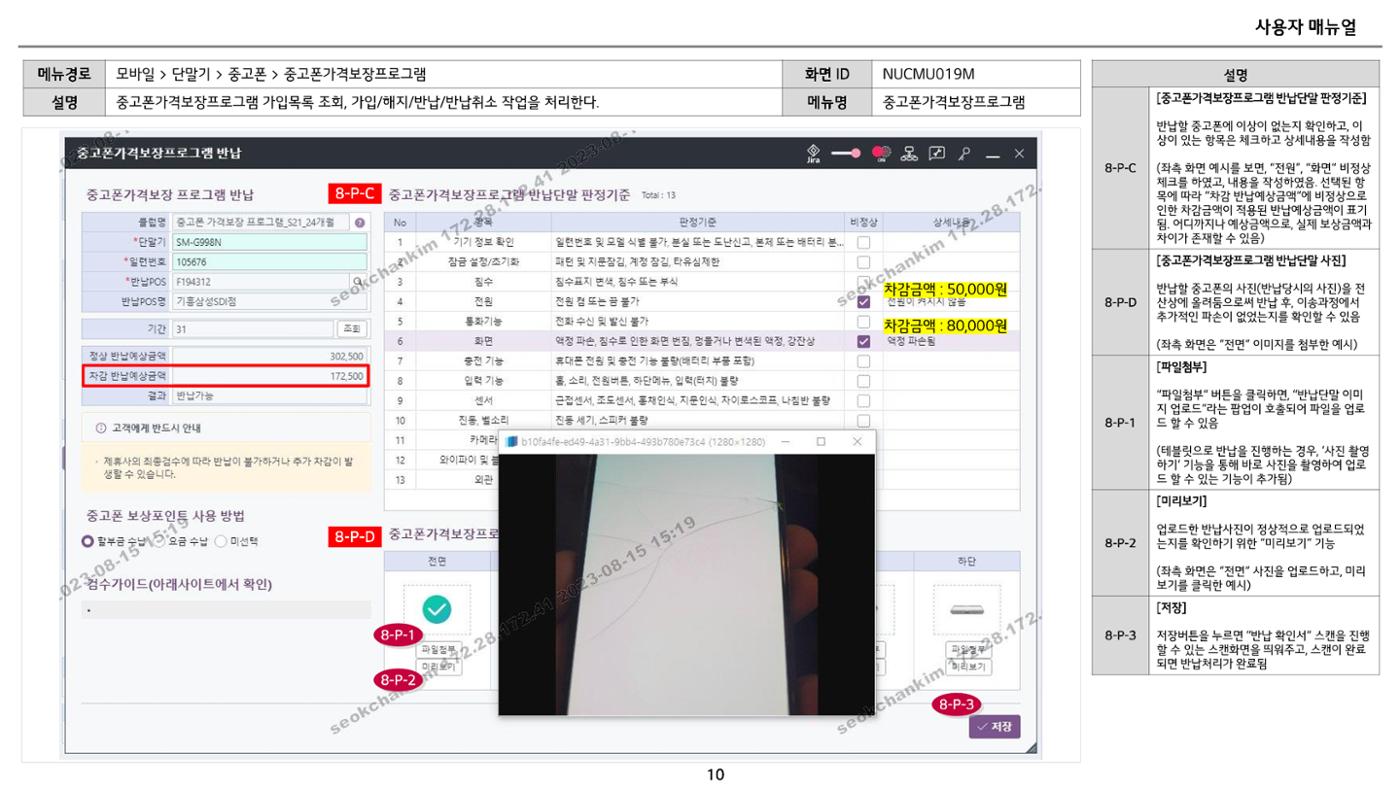Maximize the image preview popup window
Screen dimensions: 1400x788
pyautogui.click(x=821, y=441)
